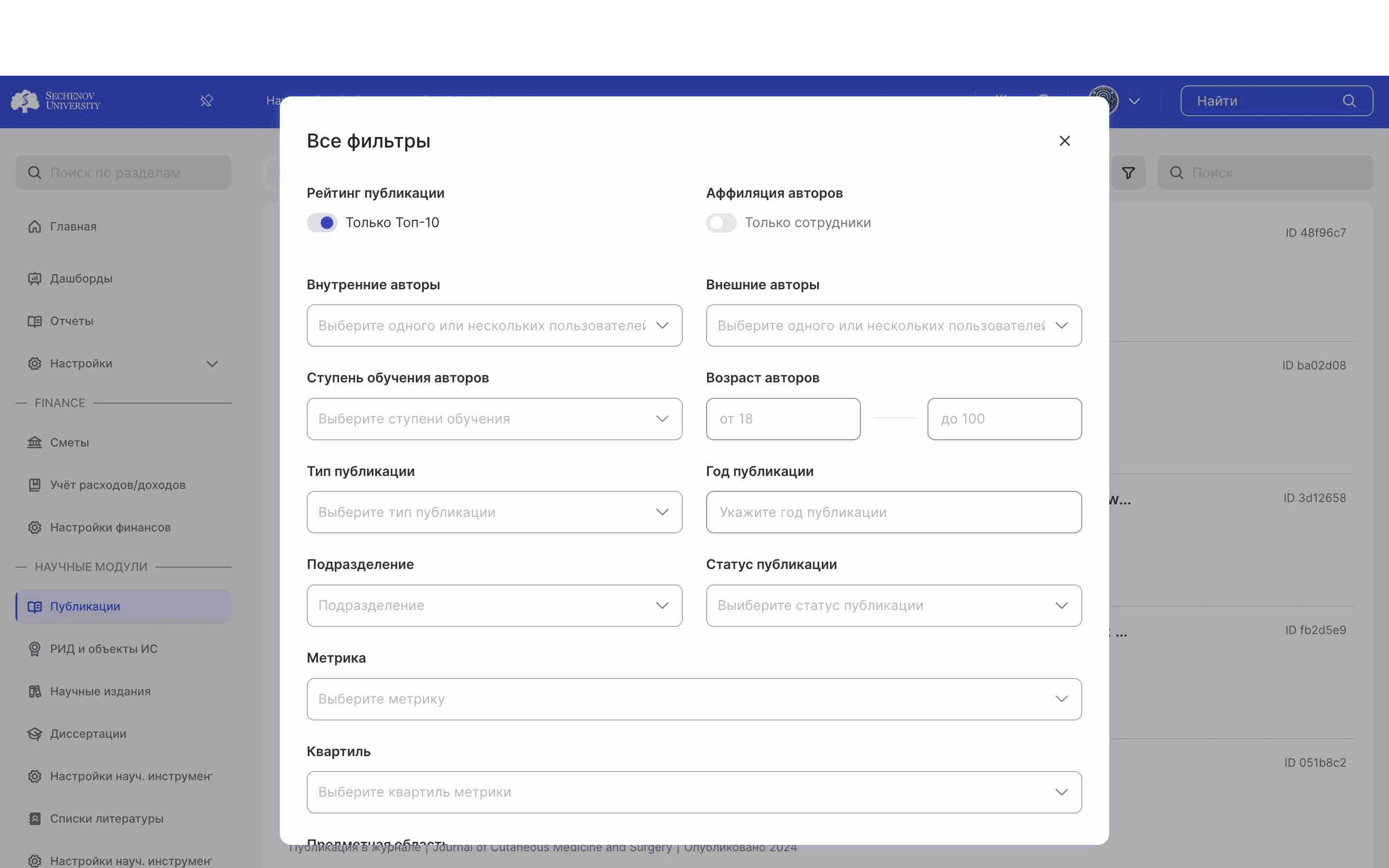
Task: Click the Настройки финансов gear icon
Action: click(x=34, y=528)
